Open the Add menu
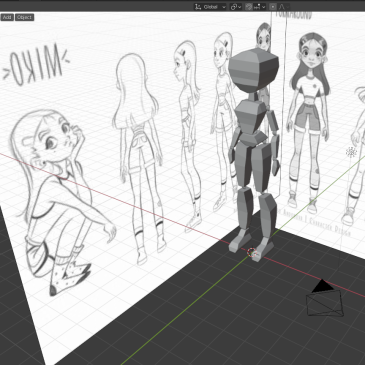This screenshot has width=365, height=365. [7, 17]
